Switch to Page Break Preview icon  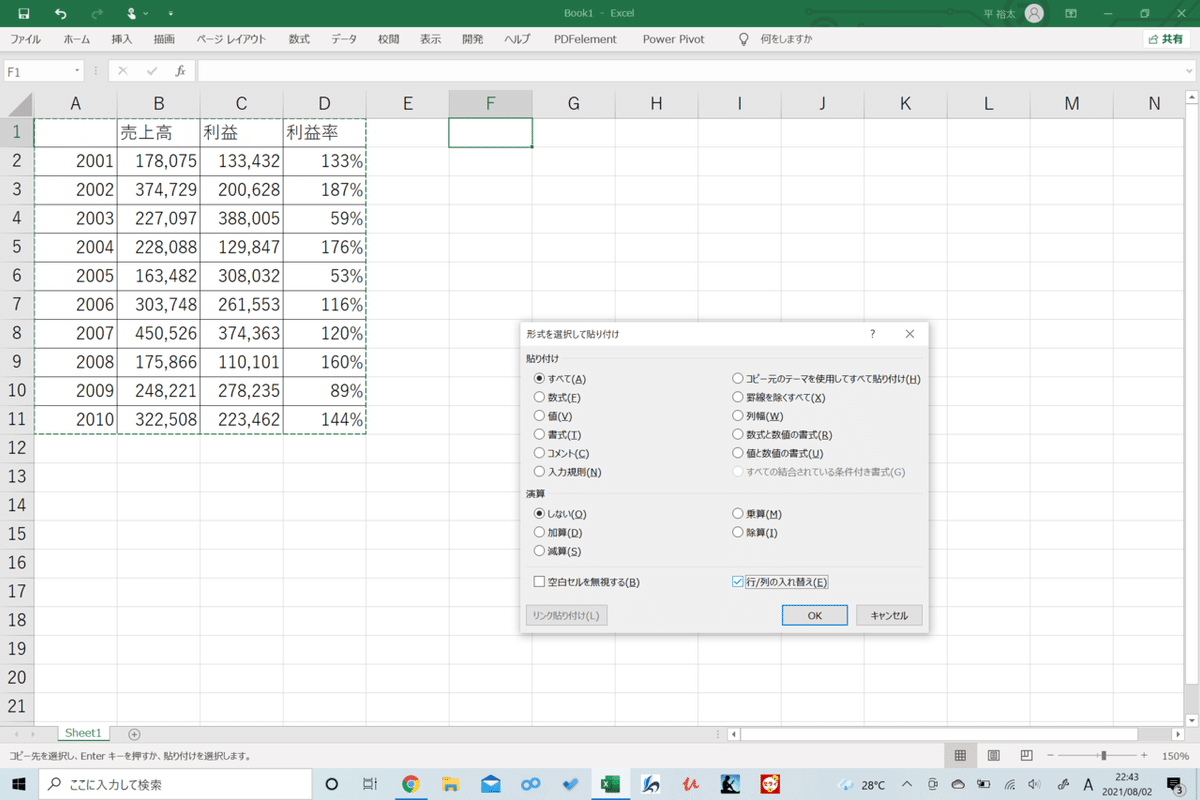pyautogui.click(x=1026, y=756)
